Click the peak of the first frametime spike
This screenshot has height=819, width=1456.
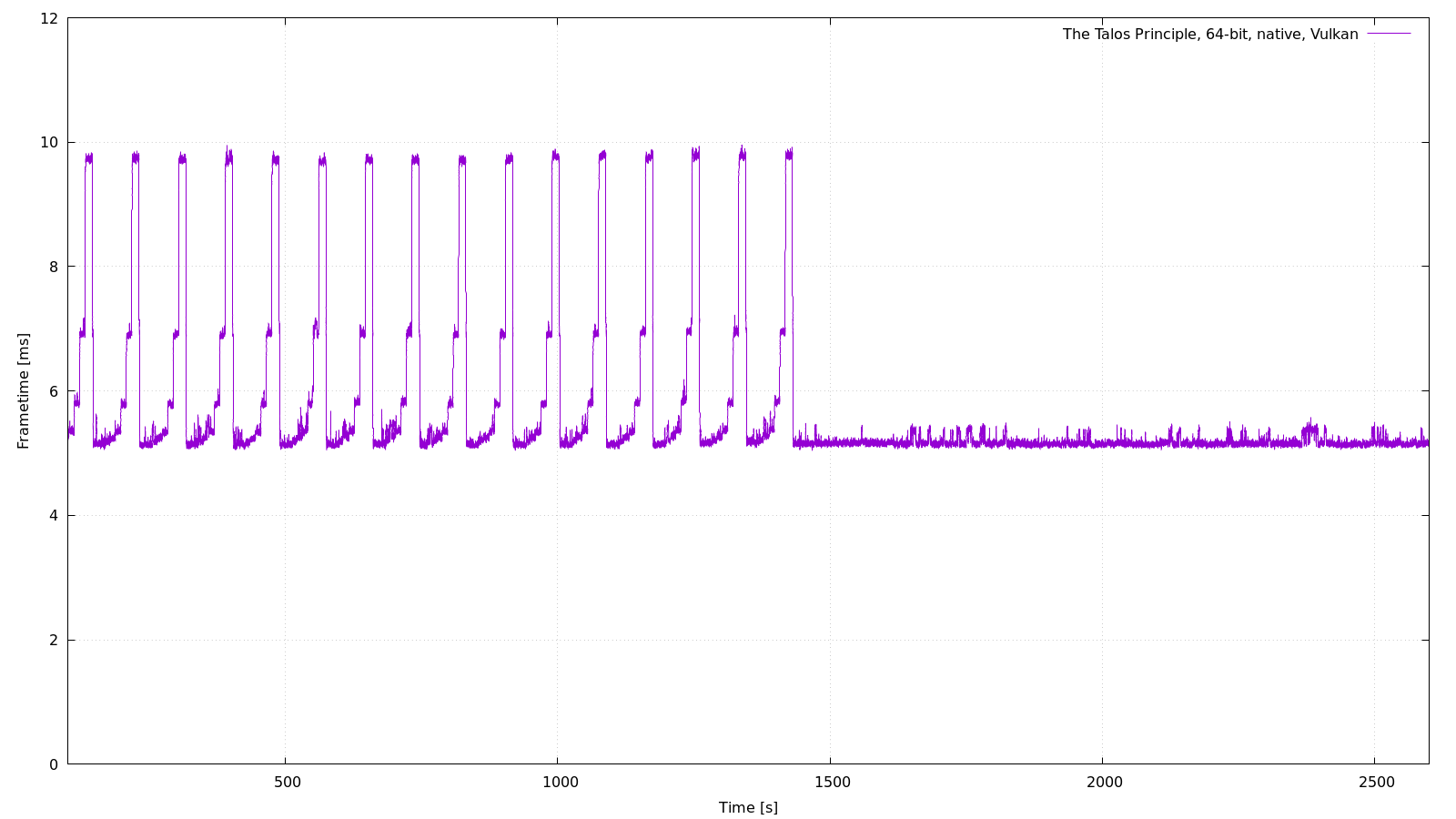coord(88,157)
